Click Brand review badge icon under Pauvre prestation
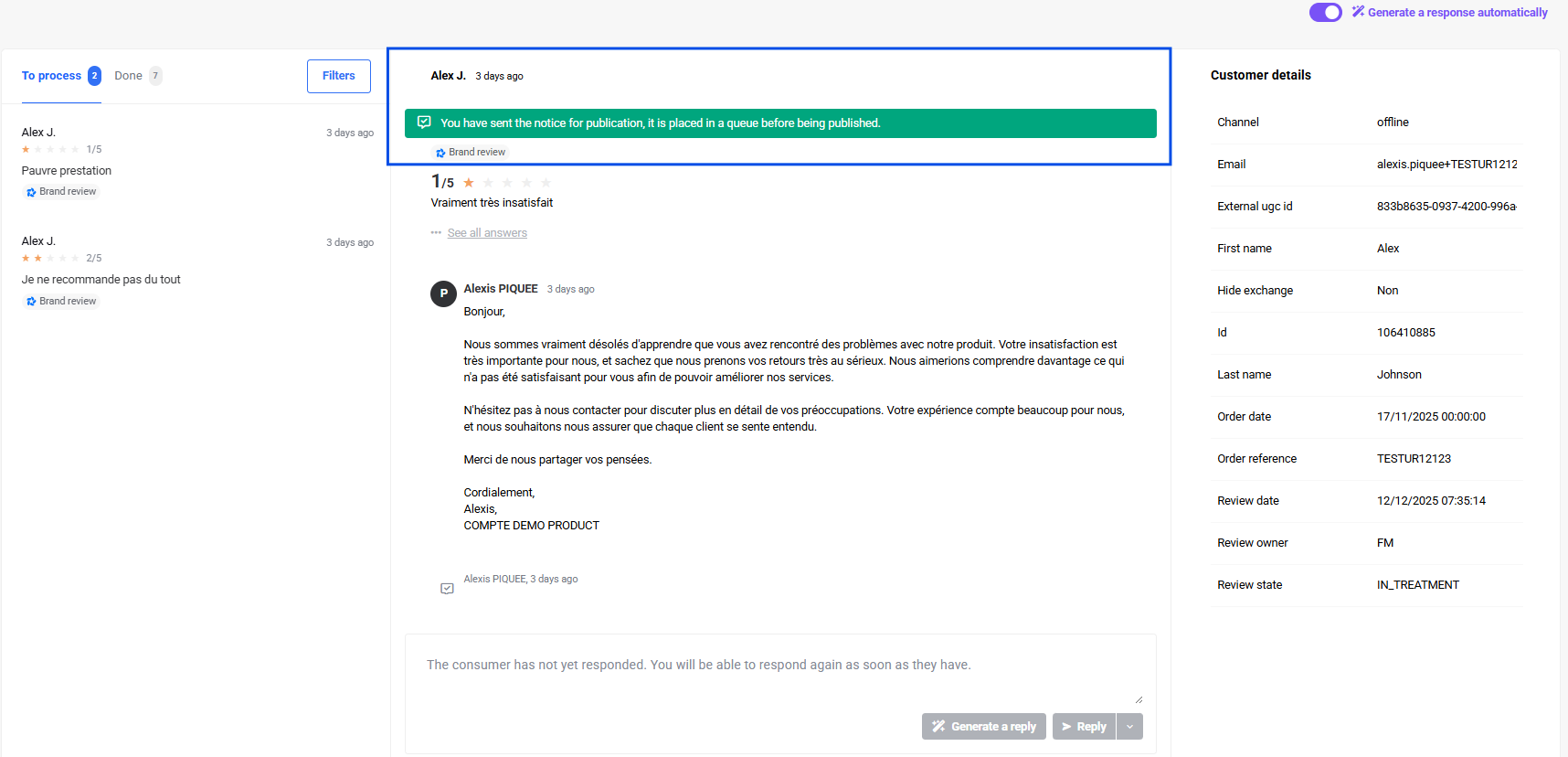Screen dimensions: 1568x757 31,192
